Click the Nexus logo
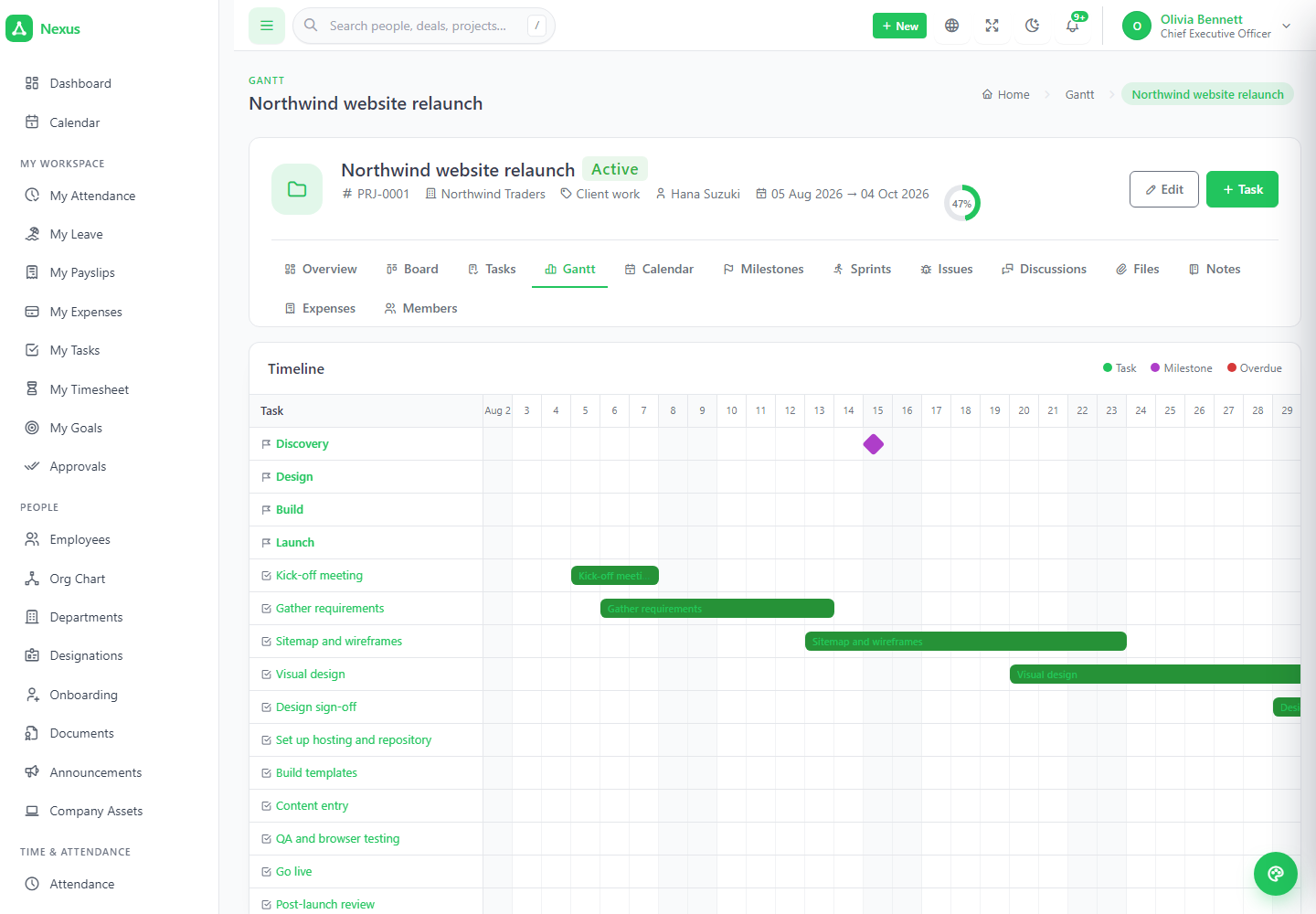Viewport: 1316px width, 914px height. [43, 28]
